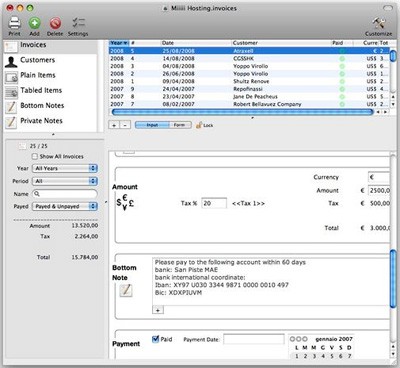Select the Robert Bellavuez Company invoice row
This screenshot has height=368, width=400.
249,104
